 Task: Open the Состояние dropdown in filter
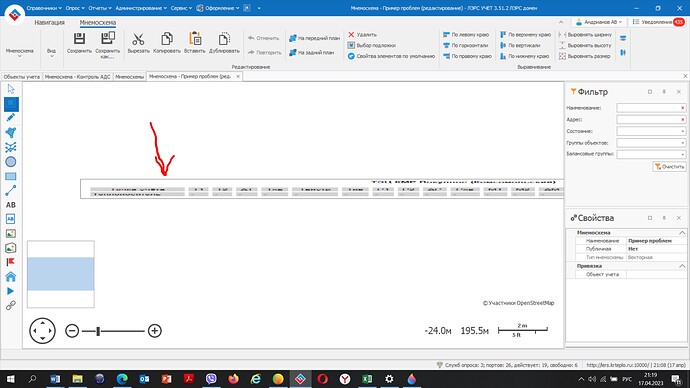pyautogui.click(x=651, y=131)
